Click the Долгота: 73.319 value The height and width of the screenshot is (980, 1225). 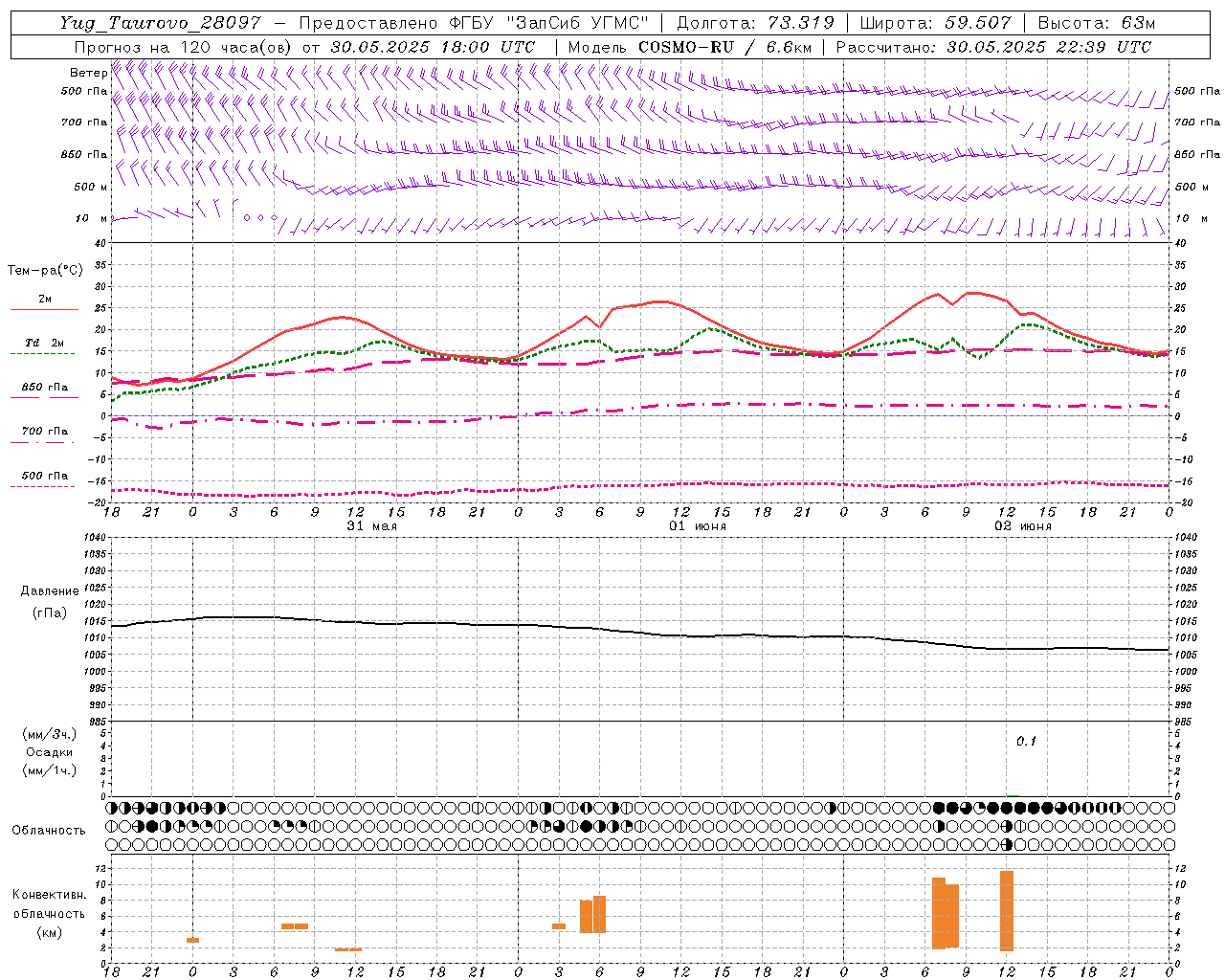[755, 23]
